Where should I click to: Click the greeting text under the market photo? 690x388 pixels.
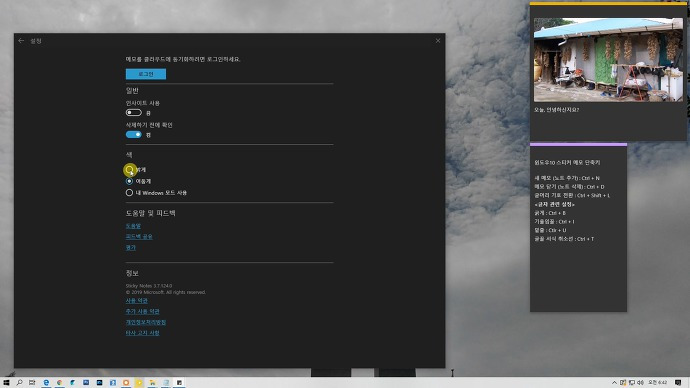click(557, 110)
